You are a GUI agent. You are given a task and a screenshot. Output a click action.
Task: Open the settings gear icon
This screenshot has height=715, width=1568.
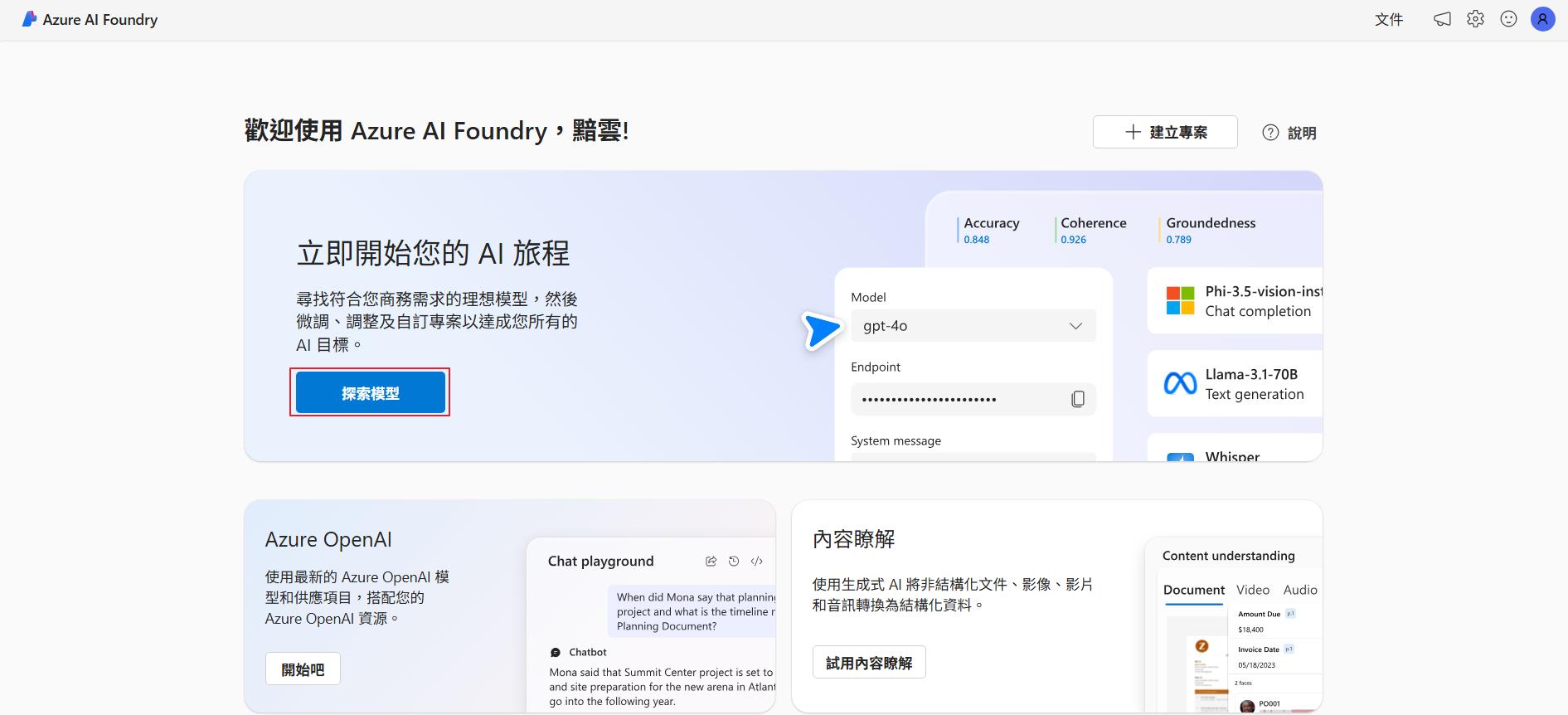(1475, 19)
